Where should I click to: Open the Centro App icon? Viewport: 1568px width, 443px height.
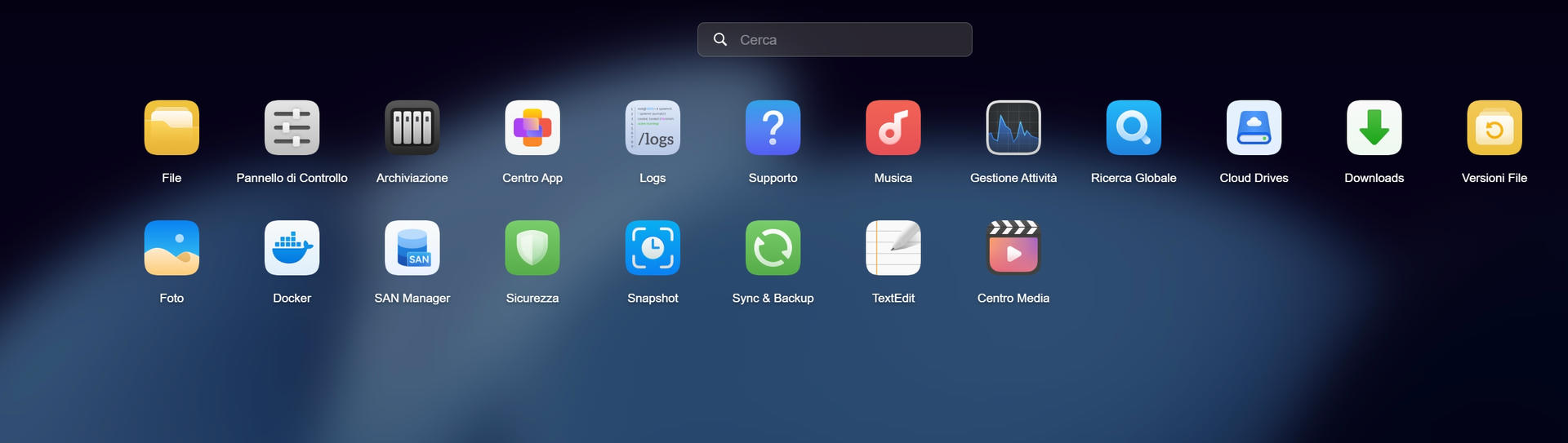click(532, 127)
